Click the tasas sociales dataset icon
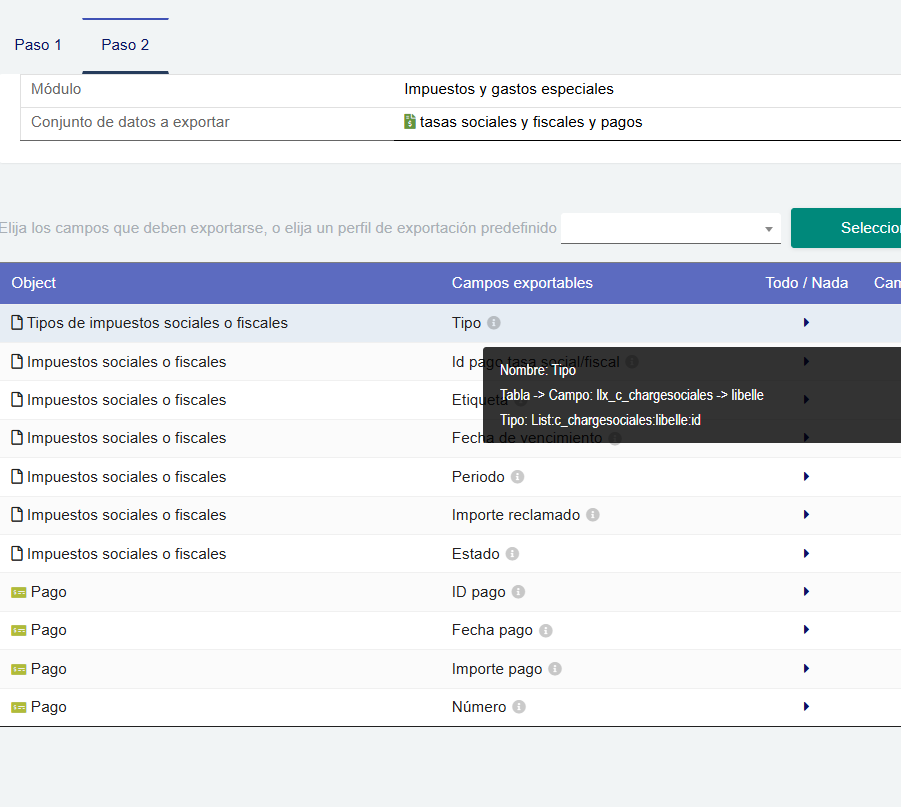Viewport: 901px width, 807px height. [410, 122]
